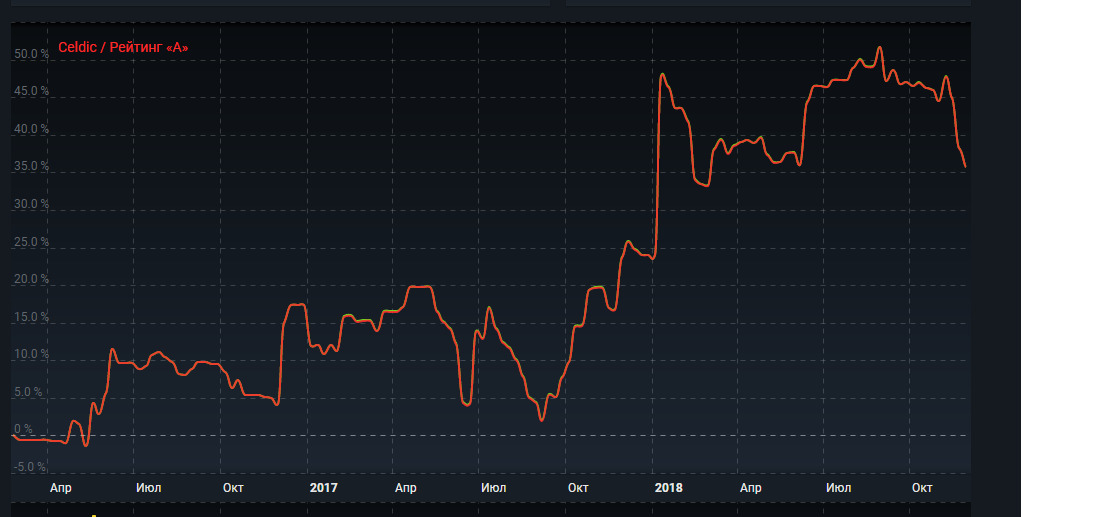The height and width of the screenshot is (517, 1100).
Task: Click the final endpoint of the orange line
Action: point(965,166)
